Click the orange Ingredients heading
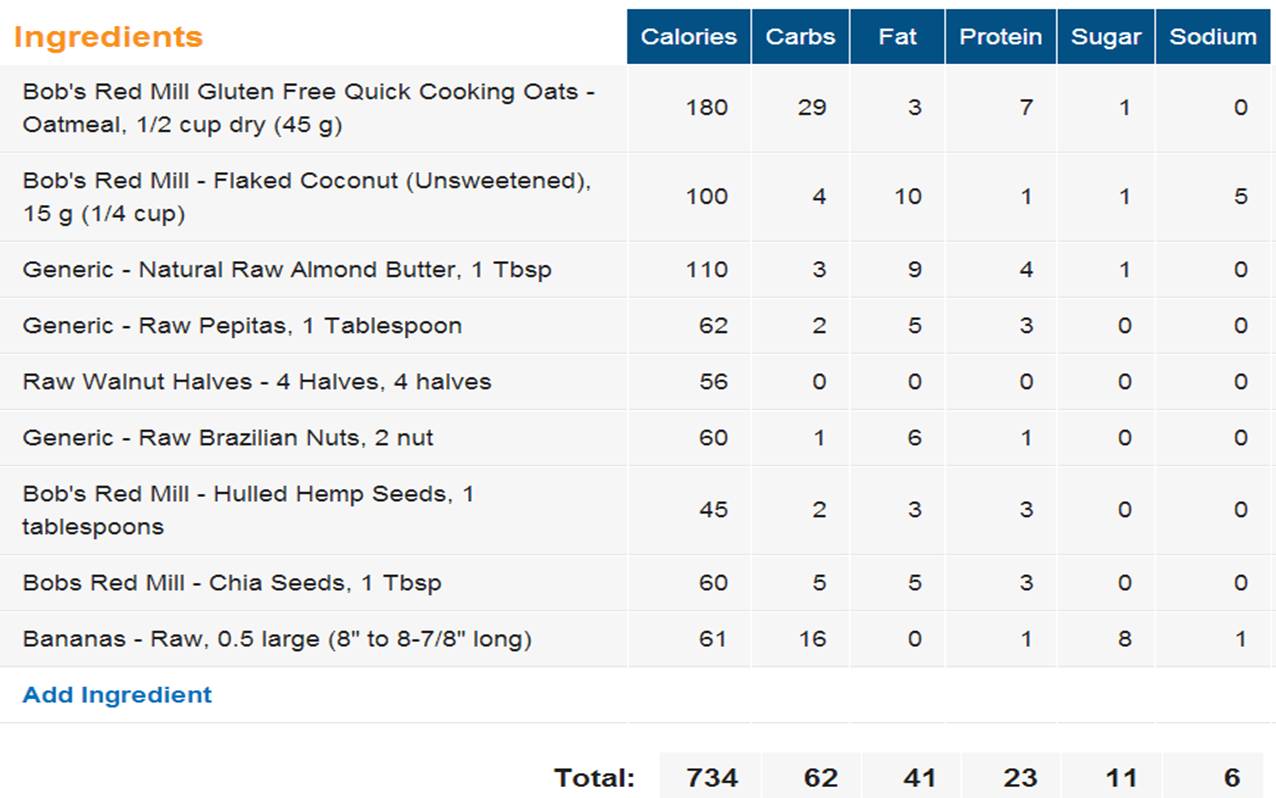Screen dimensions: 1276x798 click(108, 37)
